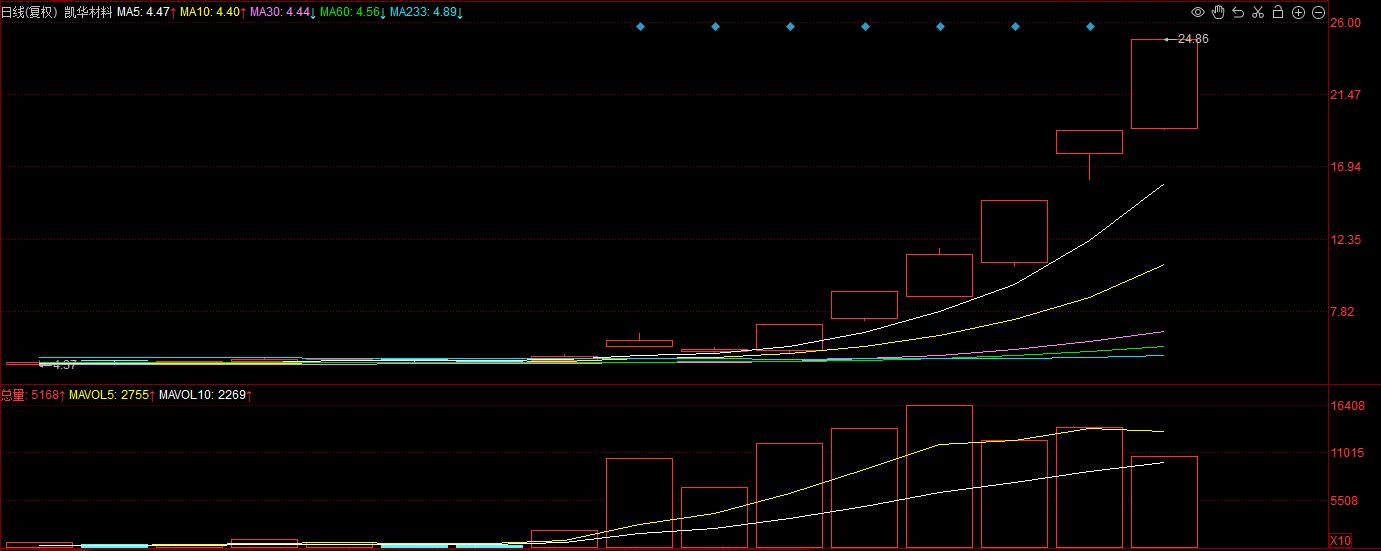1381x551 pixels.
Task: Select the last volume bar on the right
Action: pyautogui.click(x=1164, y=502)
